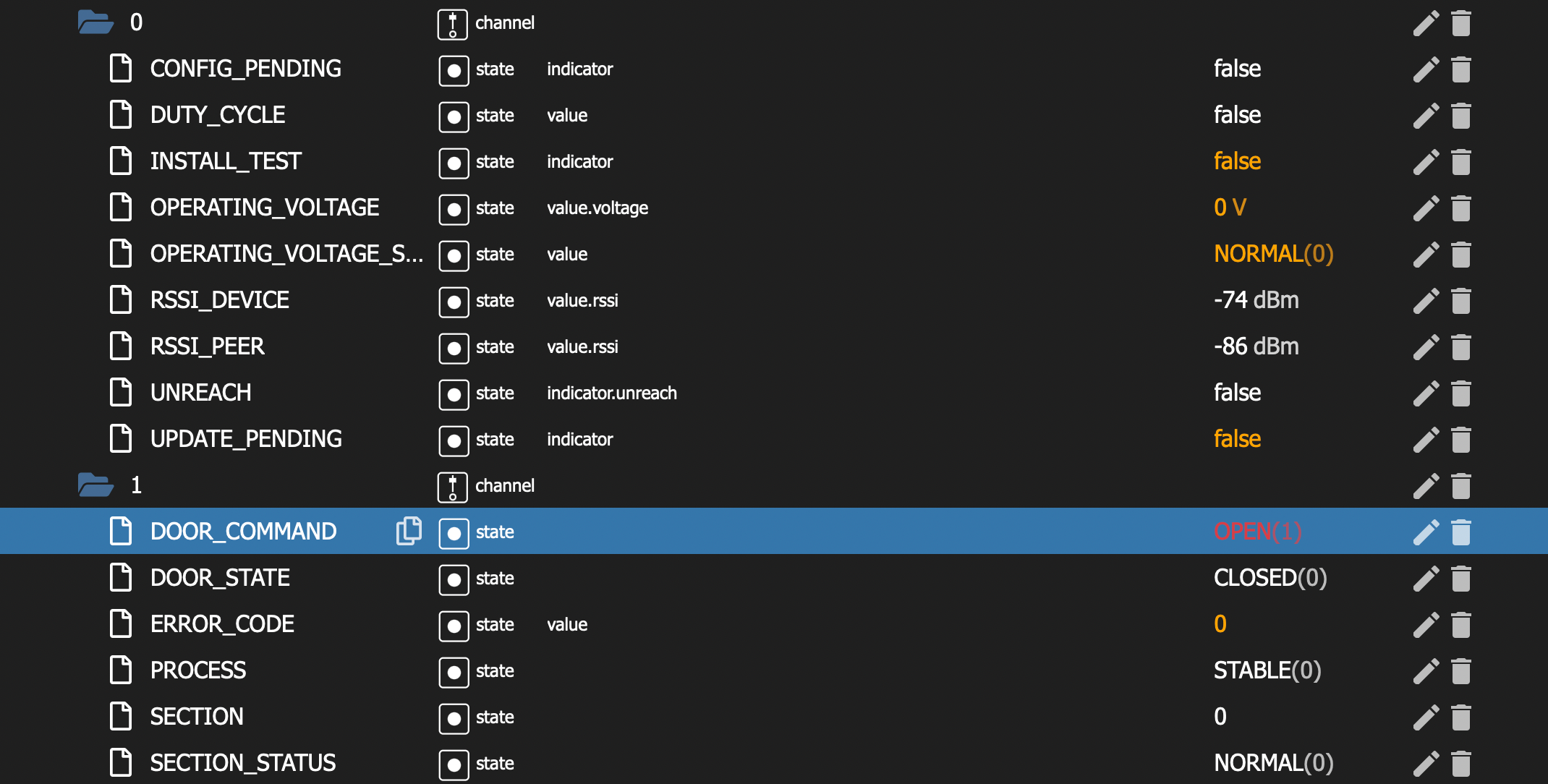Toggle the CONFIG_PENDING false value
Screen dimensions: 1548x784
coord(1237,69)
